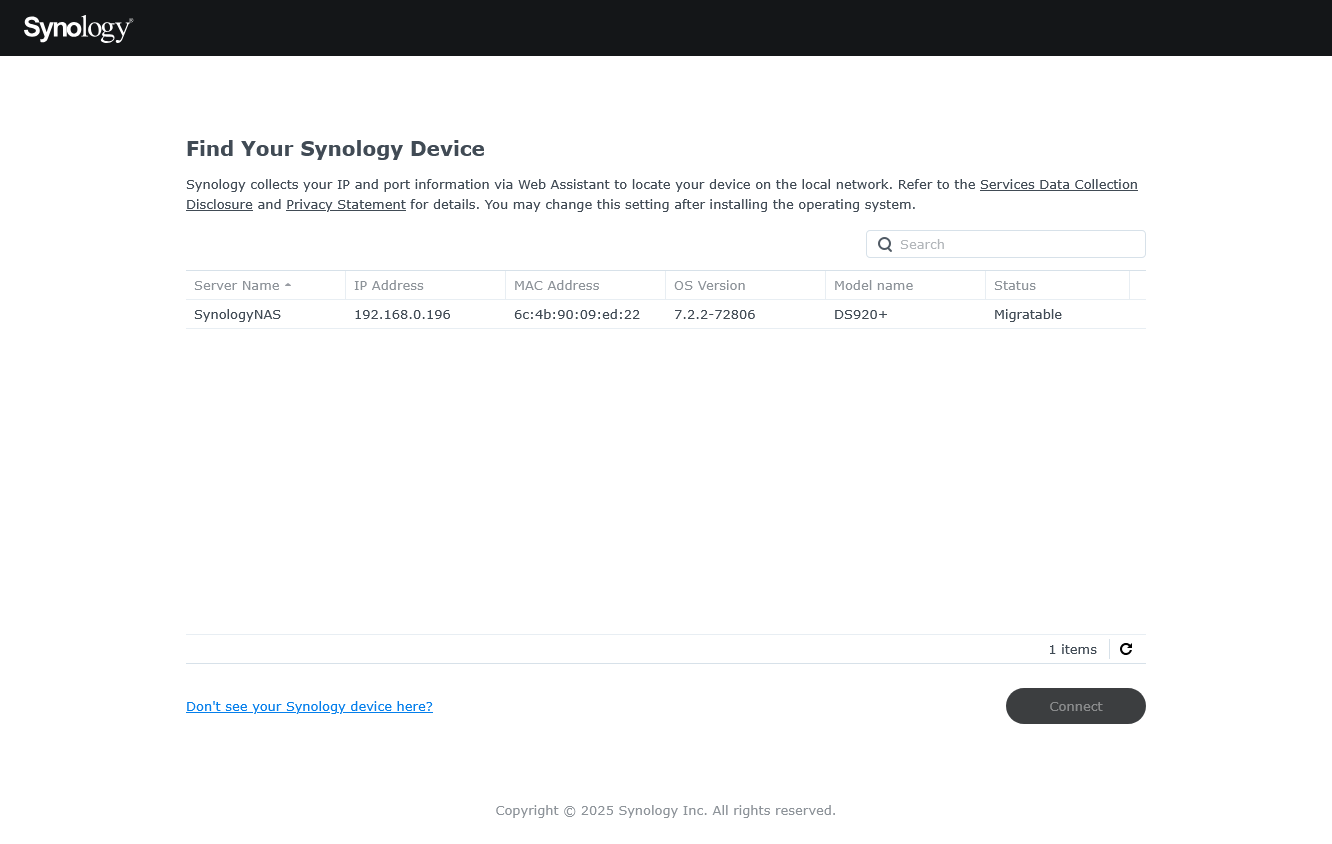
Task: Click the 192.168.0.196 IP address cell
Action: pos(402,314)
